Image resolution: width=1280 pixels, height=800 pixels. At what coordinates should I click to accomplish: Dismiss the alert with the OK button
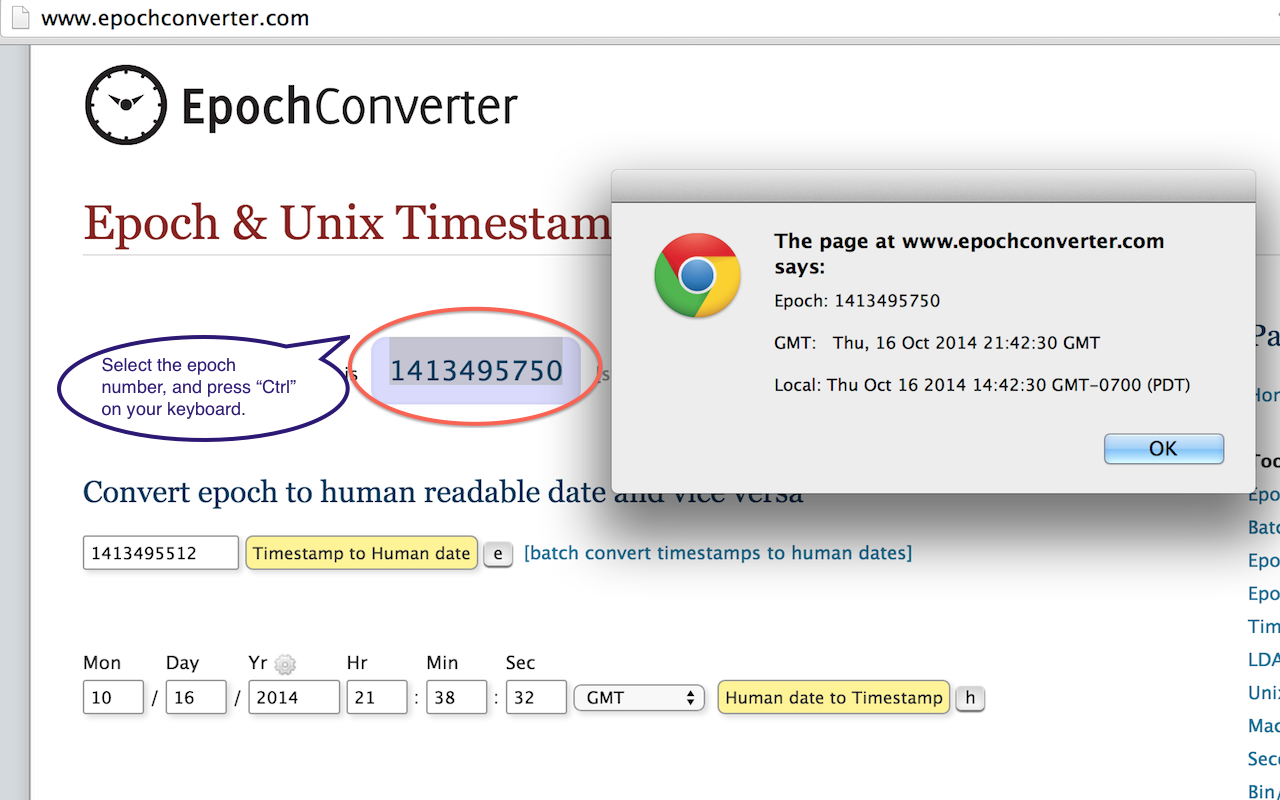click(x=1163, y=449)
